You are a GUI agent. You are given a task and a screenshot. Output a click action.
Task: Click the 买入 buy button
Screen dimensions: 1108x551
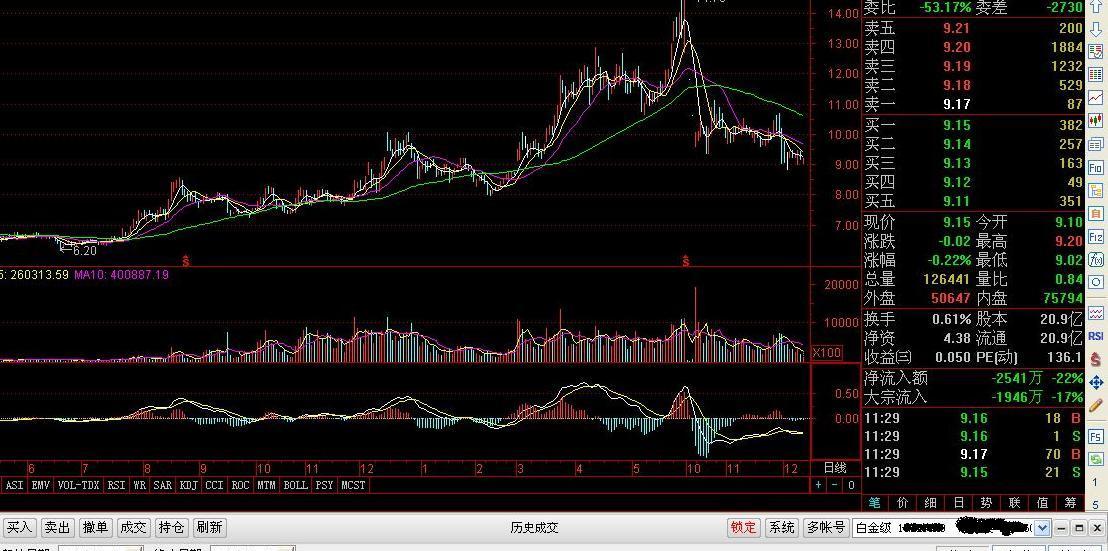tap(19, 528)
